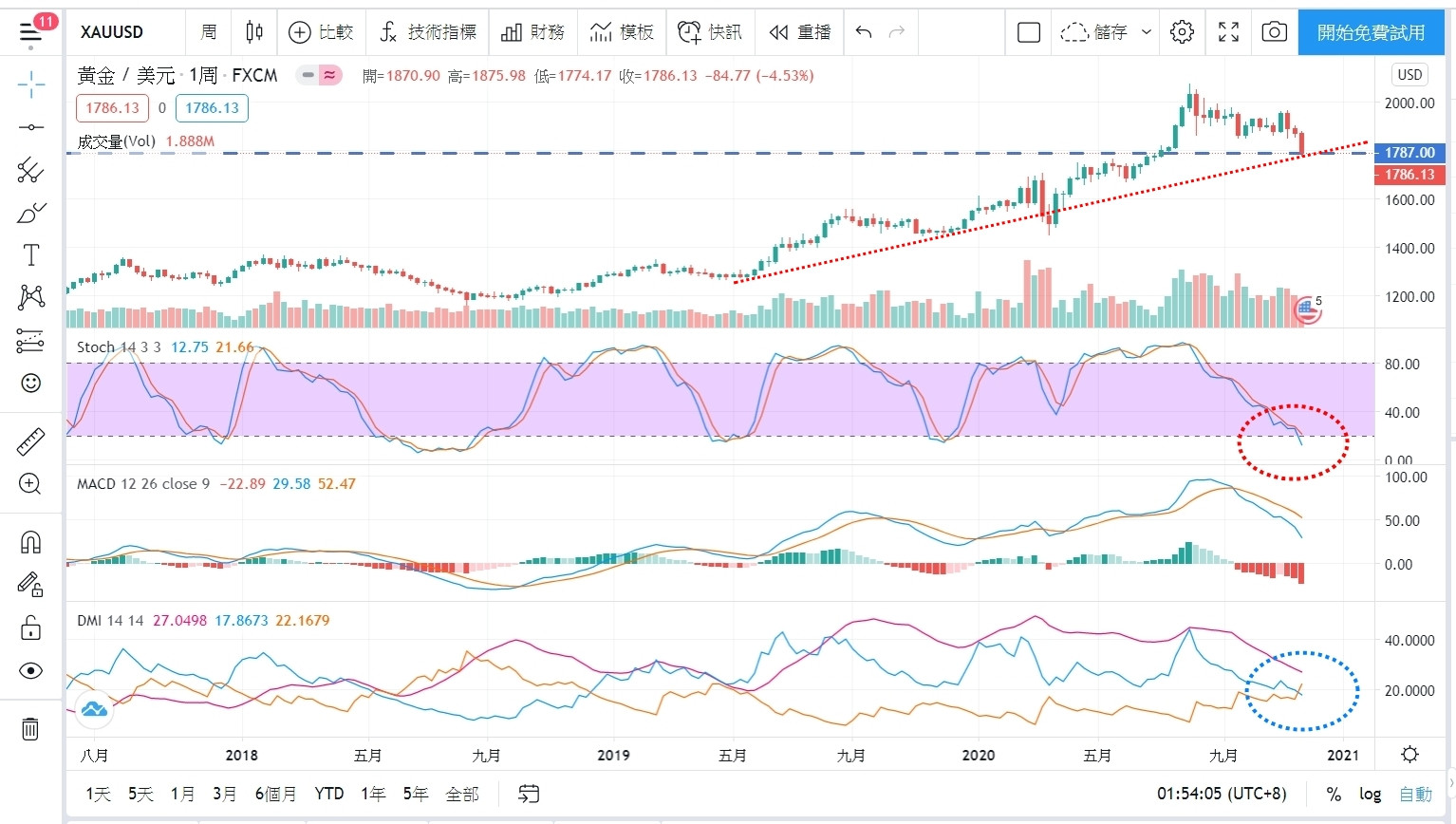Viewport: 1456px width, 824px height.
Task: Enter fullscreen mode
Action: pos(1228,32)
